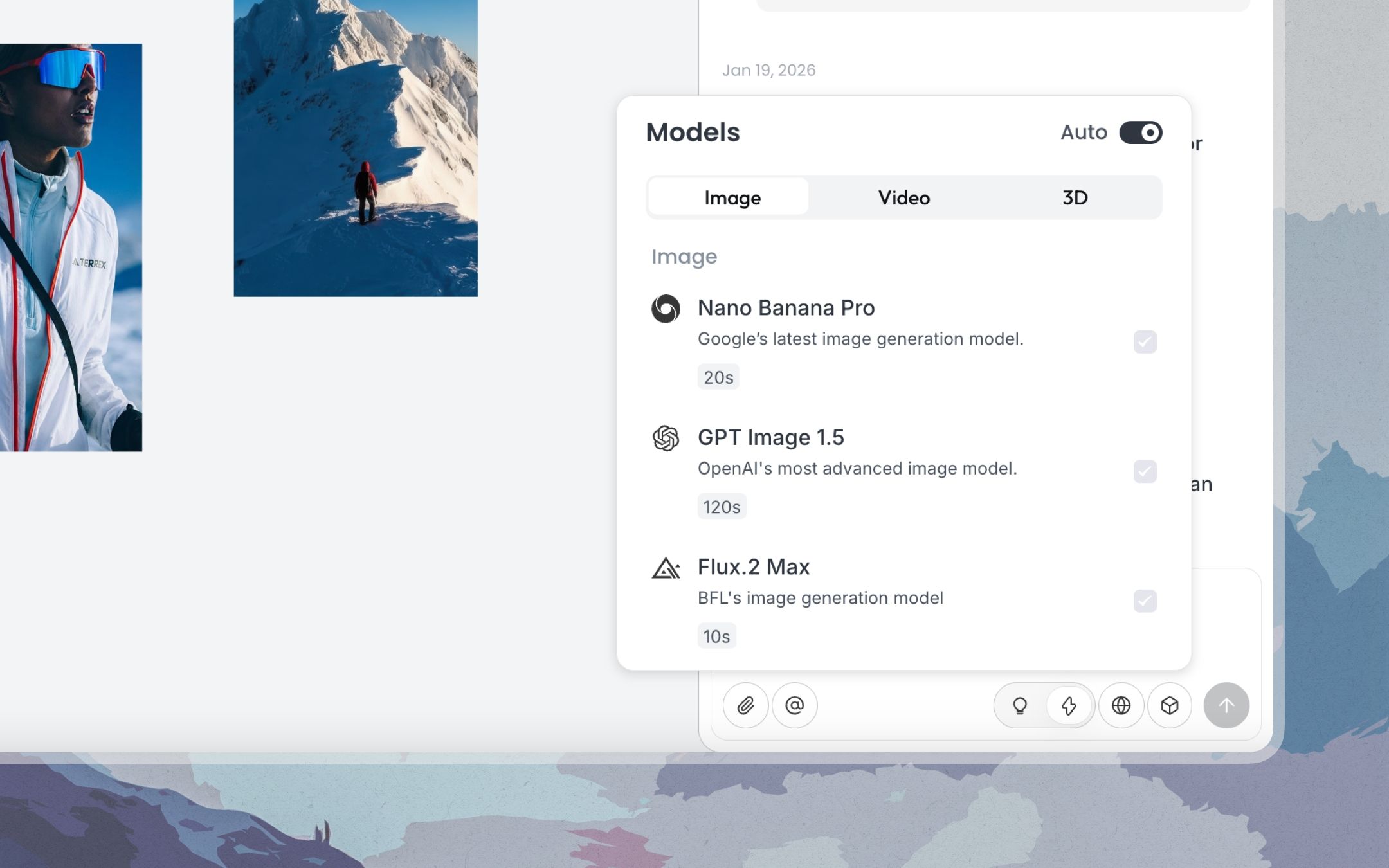Viewport: 1389px width, 868px height.
Task: Select the Flux.2 Max model name
Action: (753, 567)
